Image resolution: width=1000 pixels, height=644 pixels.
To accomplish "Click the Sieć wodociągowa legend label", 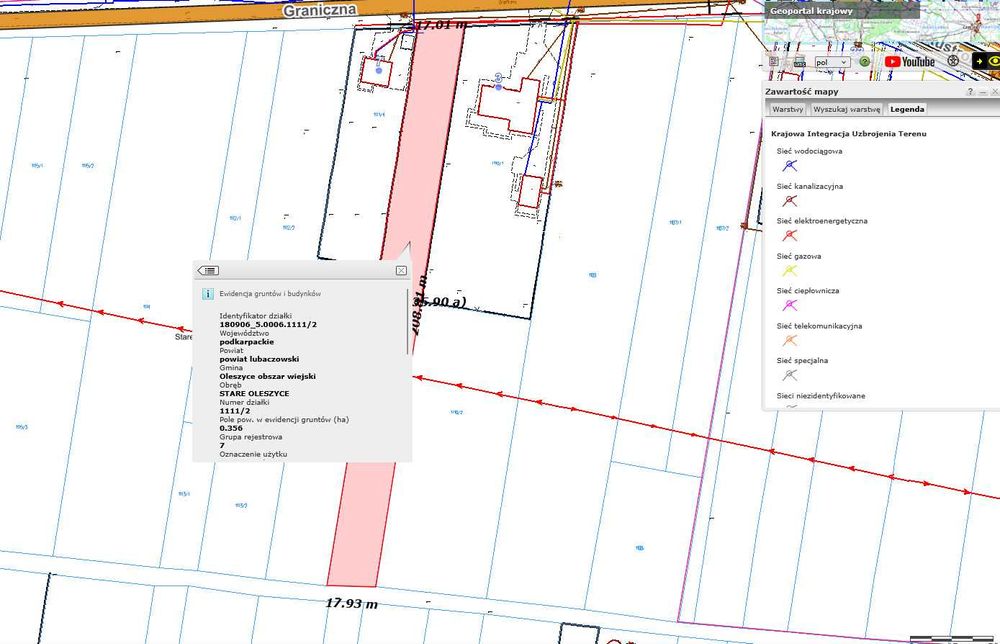I will (809, 151).
